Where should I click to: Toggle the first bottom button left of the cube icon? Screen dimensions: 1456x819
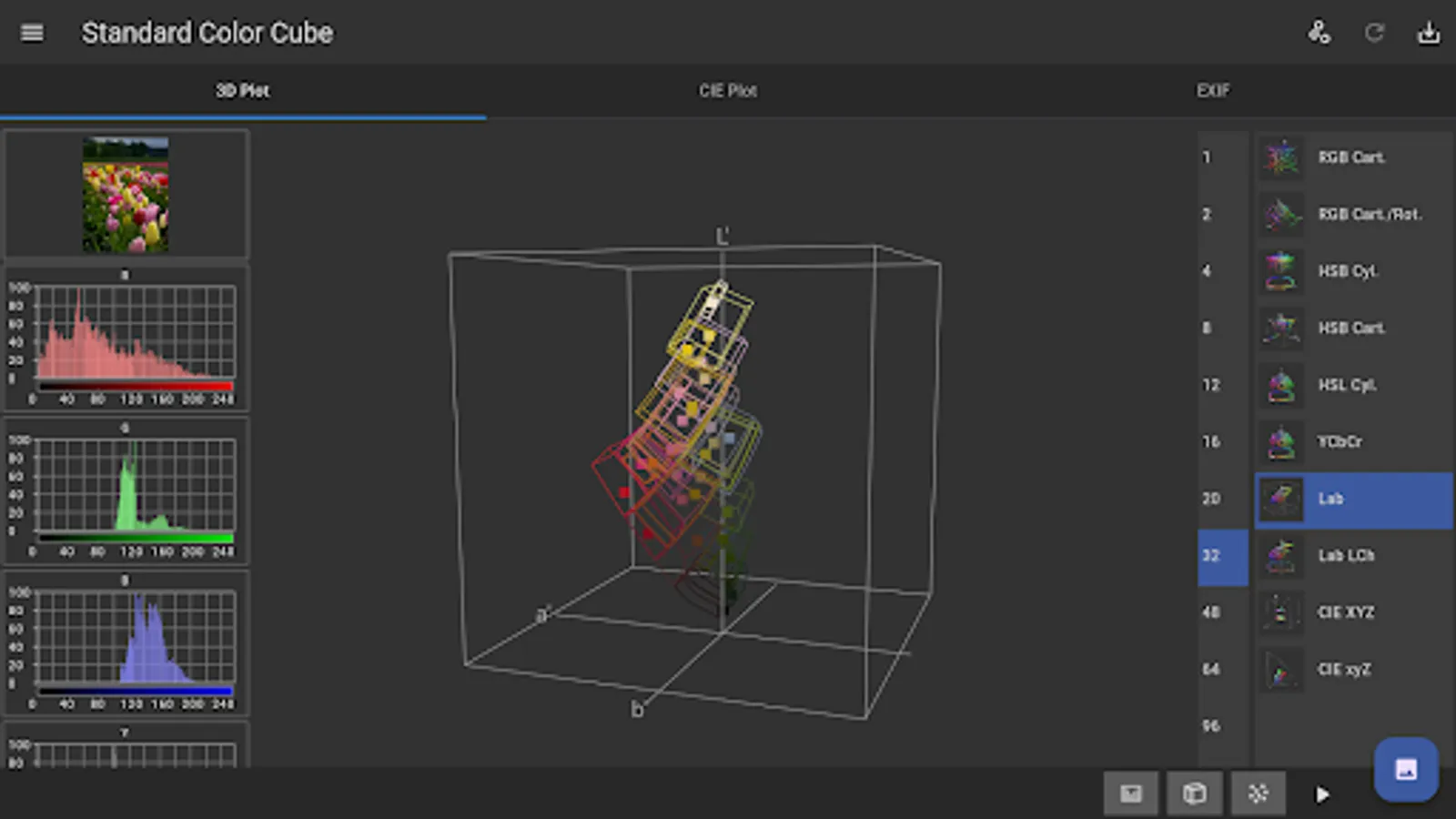click(1131, 794)
